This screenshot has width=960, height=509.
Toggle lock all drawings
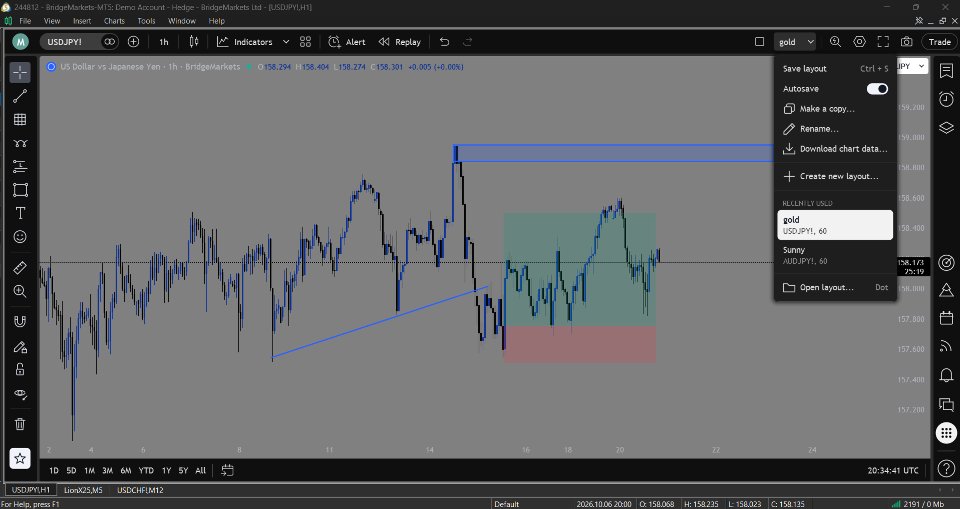coord(20,369)
